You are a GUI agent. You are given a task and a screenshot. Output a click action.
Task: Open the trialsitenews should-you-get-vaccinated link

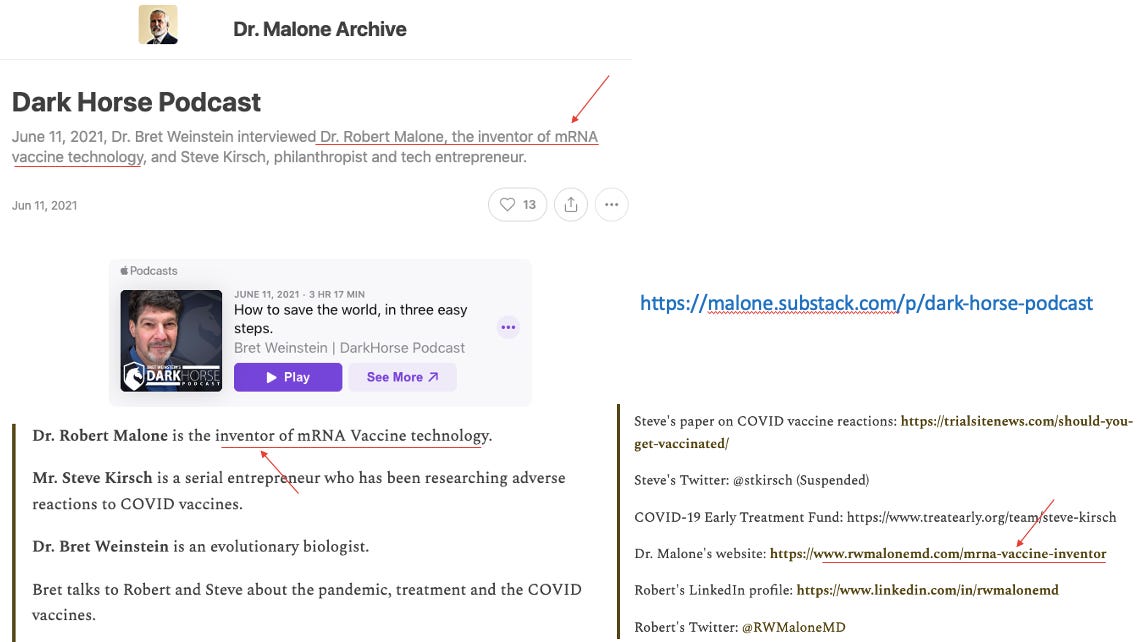click(883, 432)
